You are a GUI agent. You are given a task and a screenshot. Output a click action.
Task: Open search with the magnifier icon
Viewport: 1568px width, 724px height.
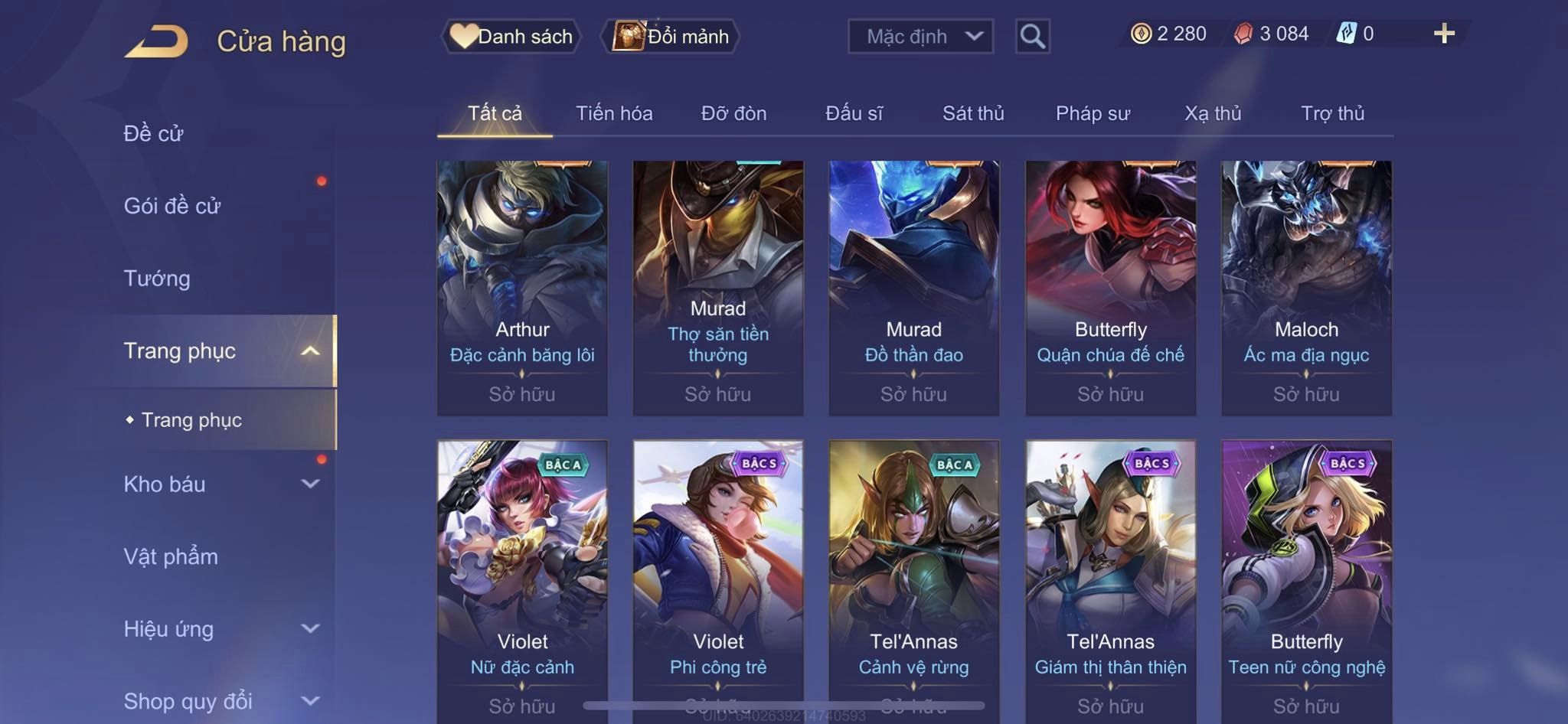[x=1032, y=37]
